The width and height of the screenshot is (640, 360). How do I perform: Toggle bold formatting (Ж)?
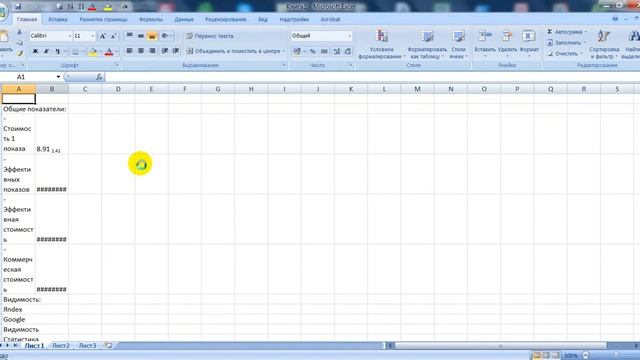(35, 51)
